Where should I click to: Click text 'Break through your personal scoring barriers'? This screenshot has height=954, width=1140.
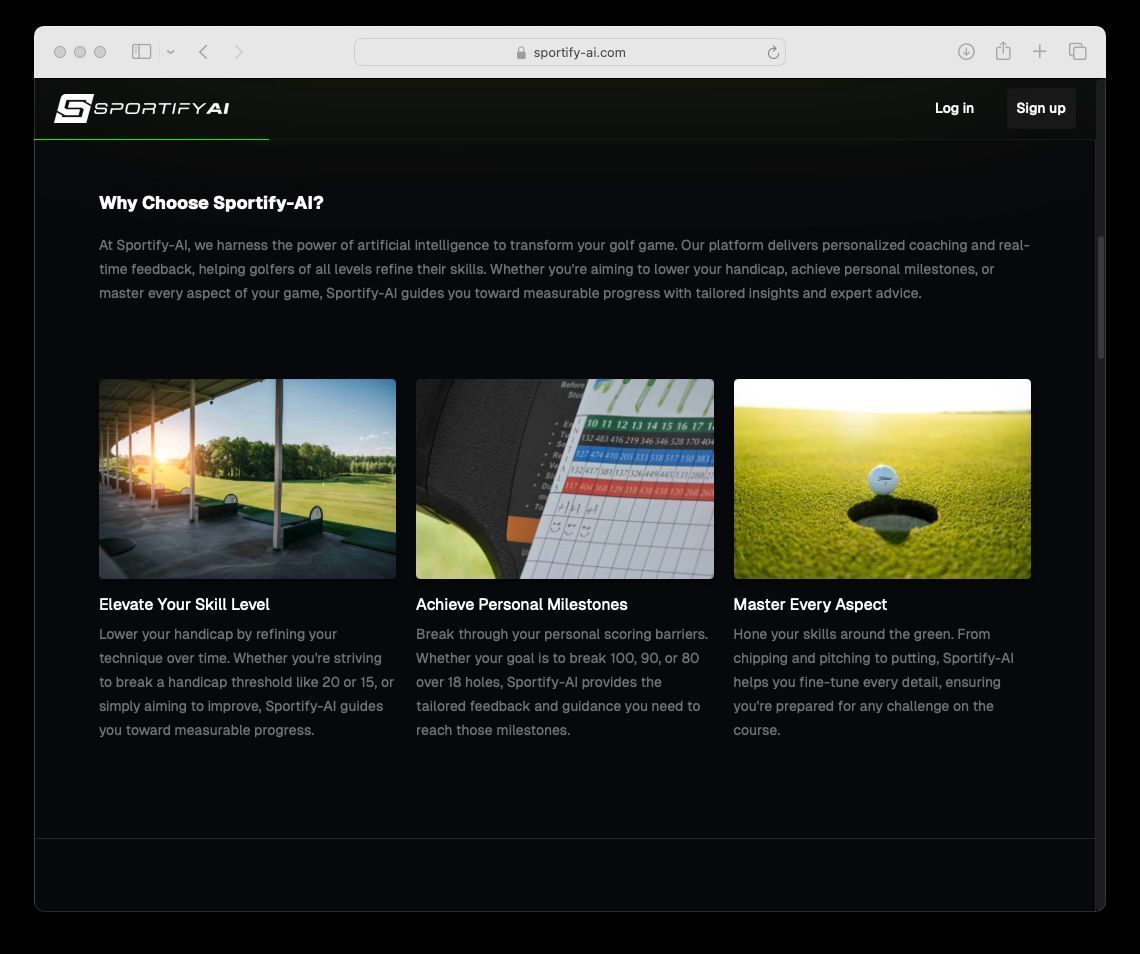561,634
